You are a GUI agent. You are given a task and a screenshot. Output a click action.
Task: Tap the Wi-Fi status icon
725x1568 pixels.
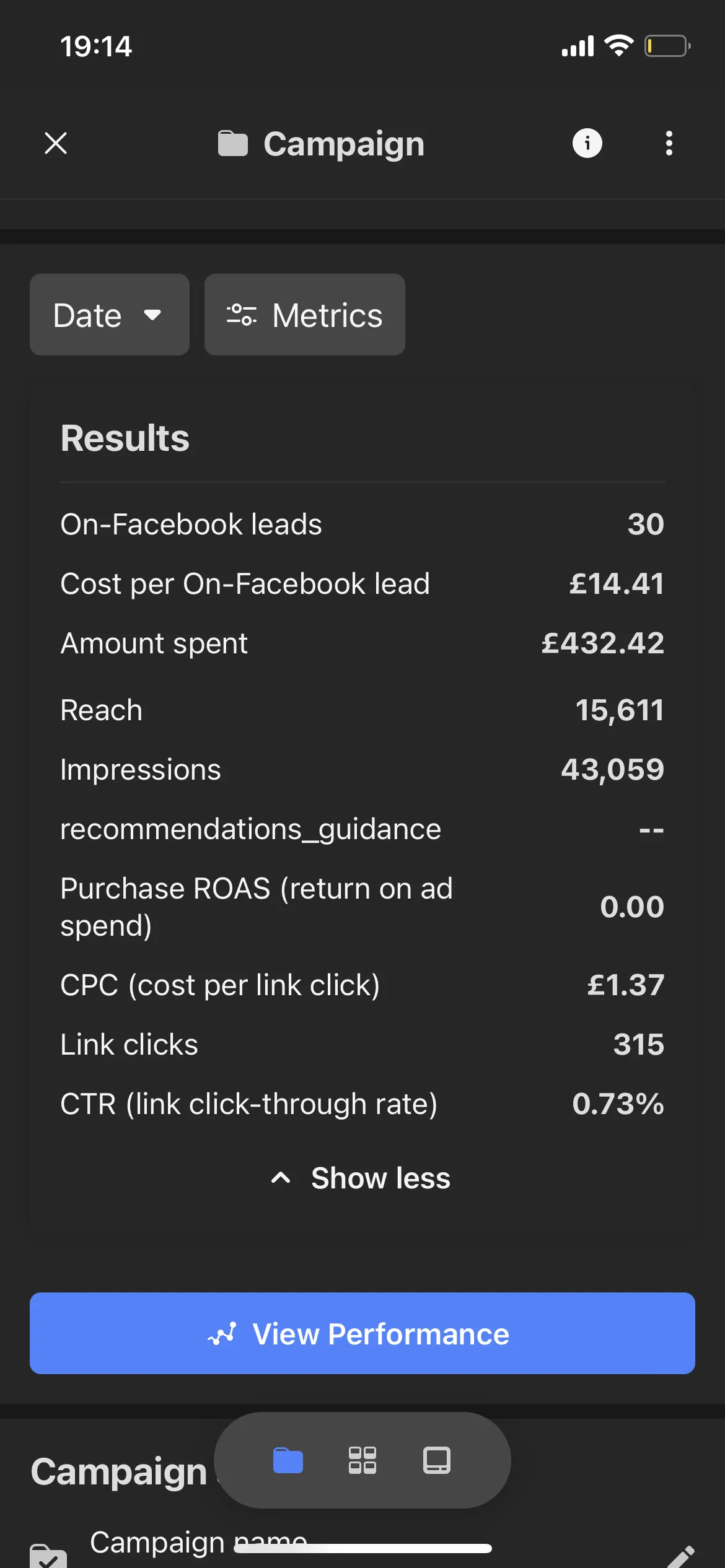pyautogui.click(x=618, y=46)
